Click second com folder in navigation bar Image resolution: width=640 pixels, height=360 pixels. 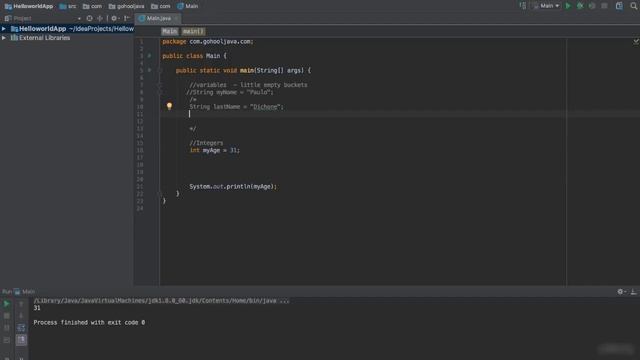(x=161, y=6)
